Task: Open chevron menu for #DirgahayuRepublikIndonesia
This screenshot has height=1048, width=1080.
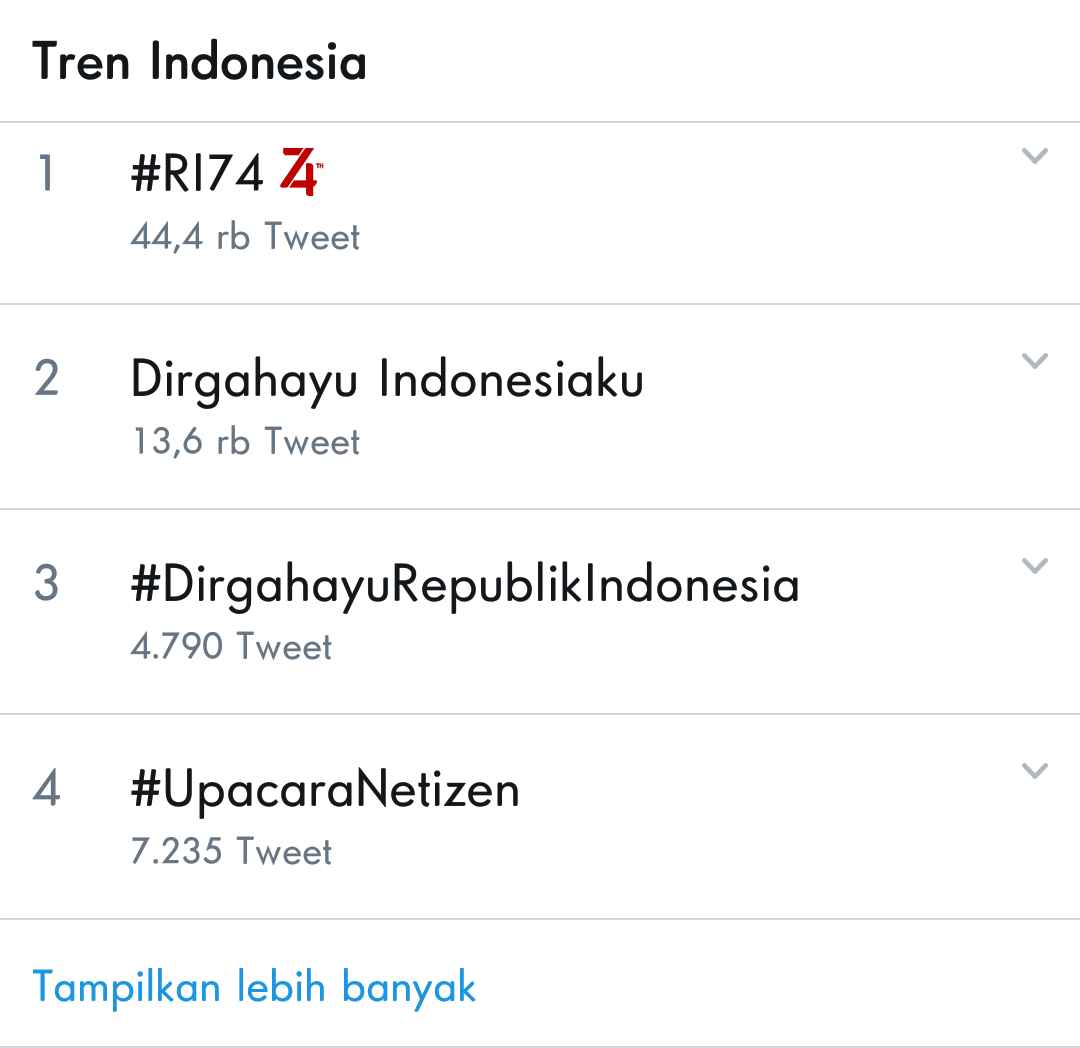Action: [x=1034, y=566]
